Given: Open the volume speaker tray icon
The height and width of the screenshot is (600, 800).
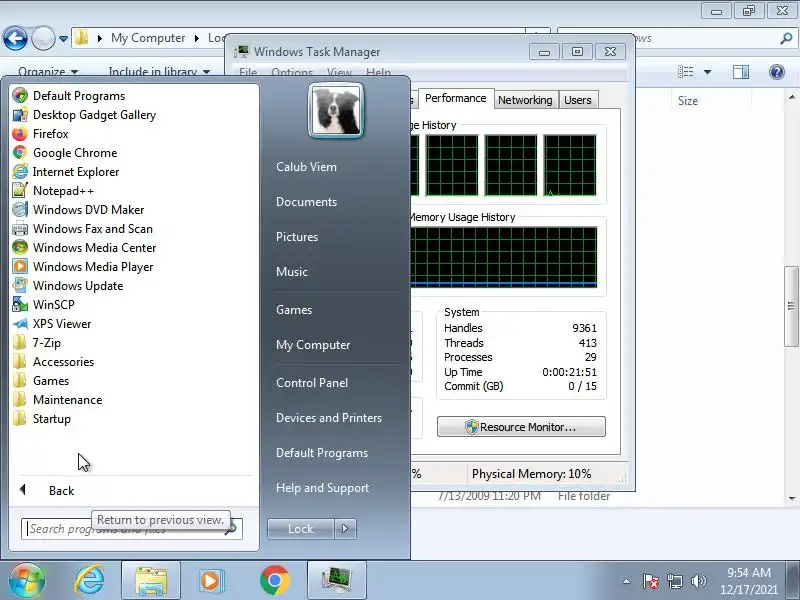Looking at the screenshot, I should (x=698, y=581).
